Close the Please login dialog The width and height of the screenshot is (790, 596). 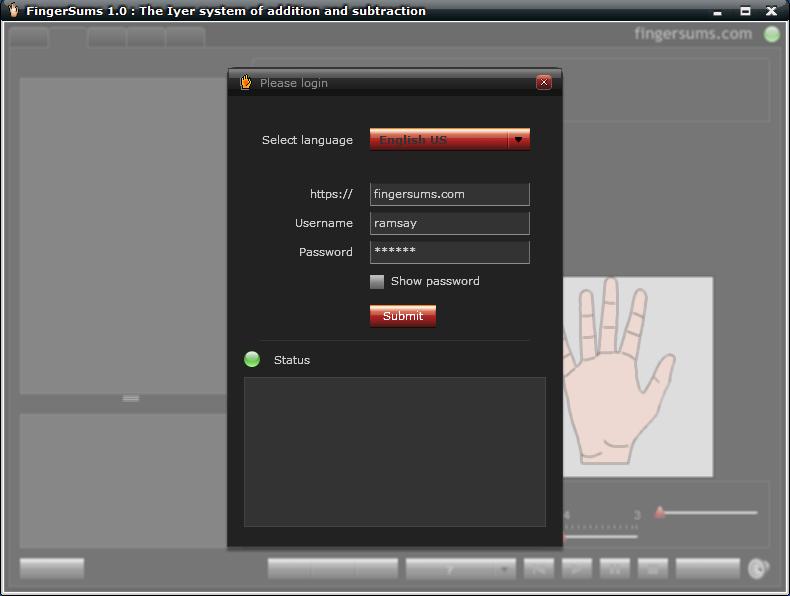coord(544,83)
